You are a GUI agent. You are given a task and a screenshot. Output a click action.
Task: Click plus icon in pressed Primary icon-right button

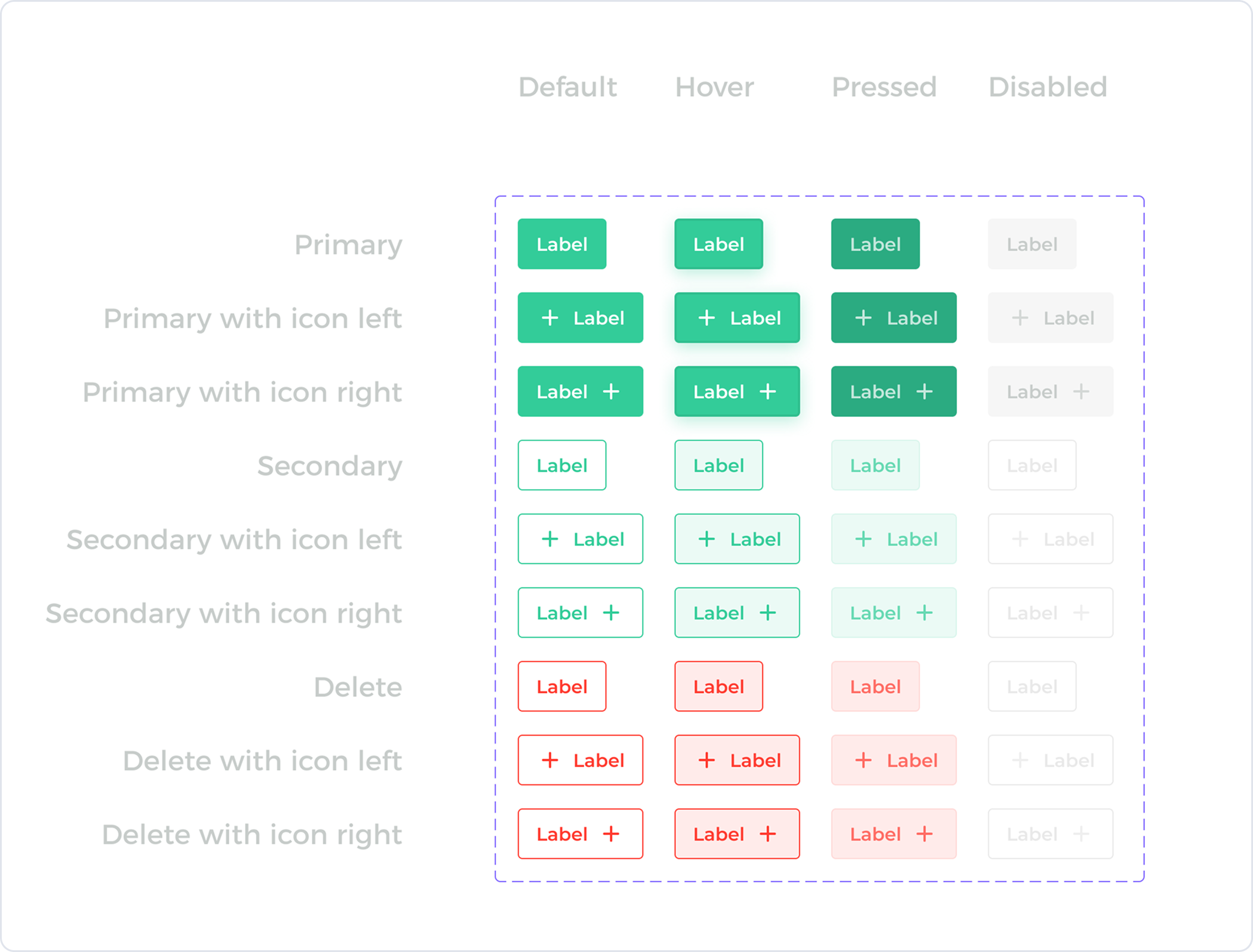pos(924,391)
